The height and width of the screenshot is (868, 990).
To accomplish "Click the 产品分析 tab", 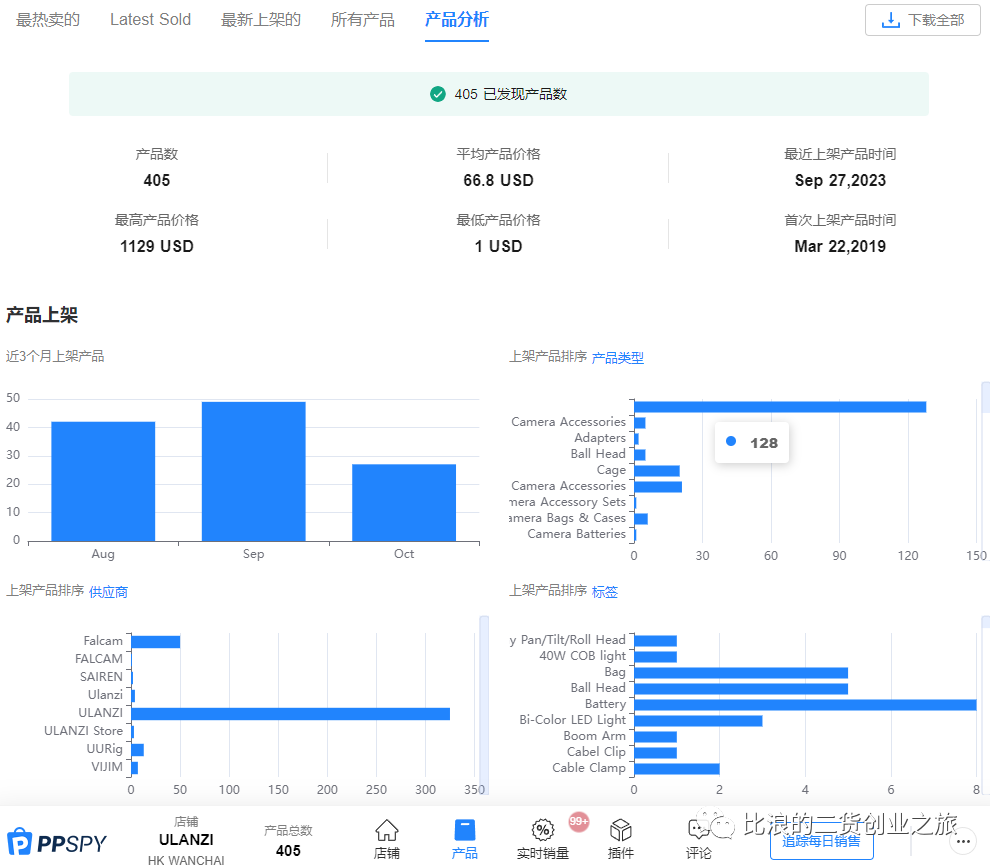I will 456,20.
